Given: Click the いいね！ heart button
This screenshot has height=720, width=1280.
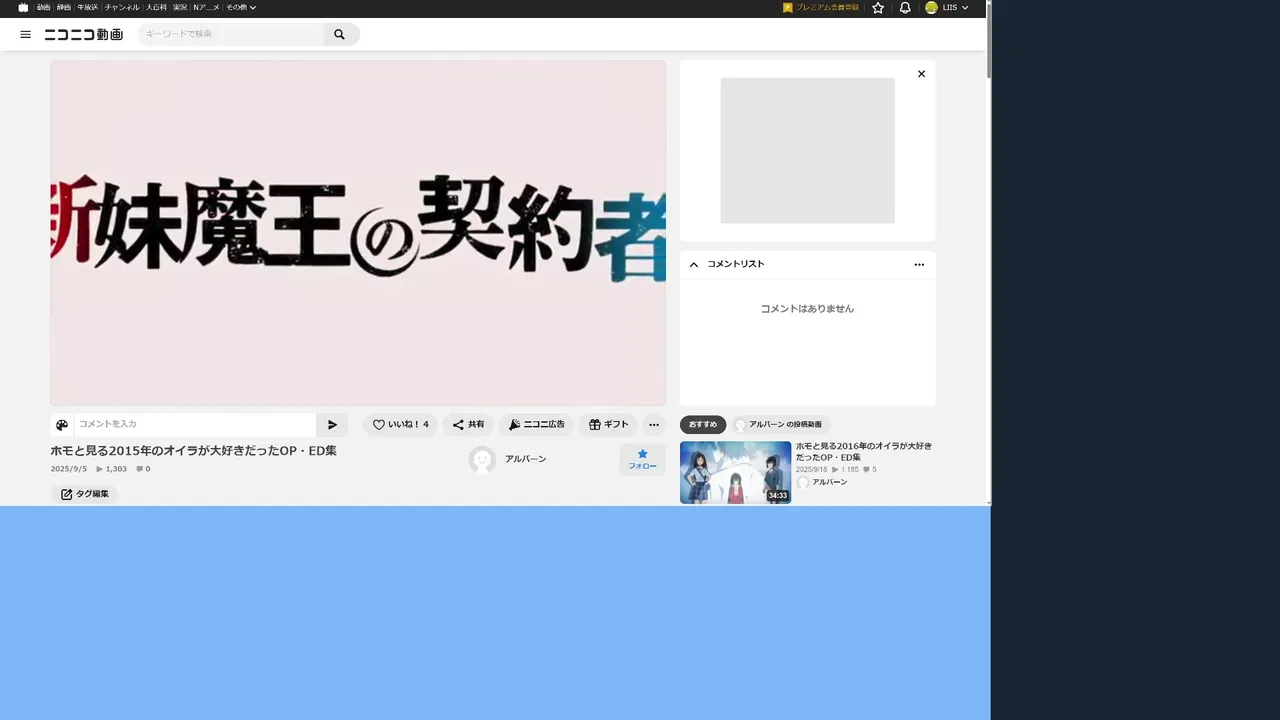Looking at the screenshot, I should (400, 425).
